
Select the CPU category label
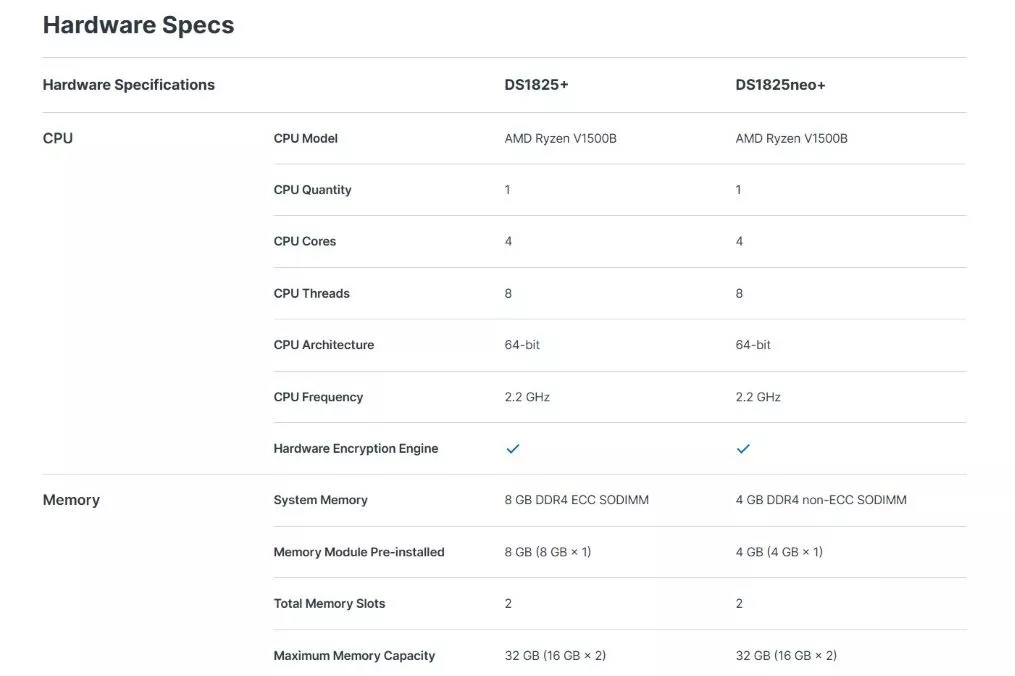pos(58,138)
